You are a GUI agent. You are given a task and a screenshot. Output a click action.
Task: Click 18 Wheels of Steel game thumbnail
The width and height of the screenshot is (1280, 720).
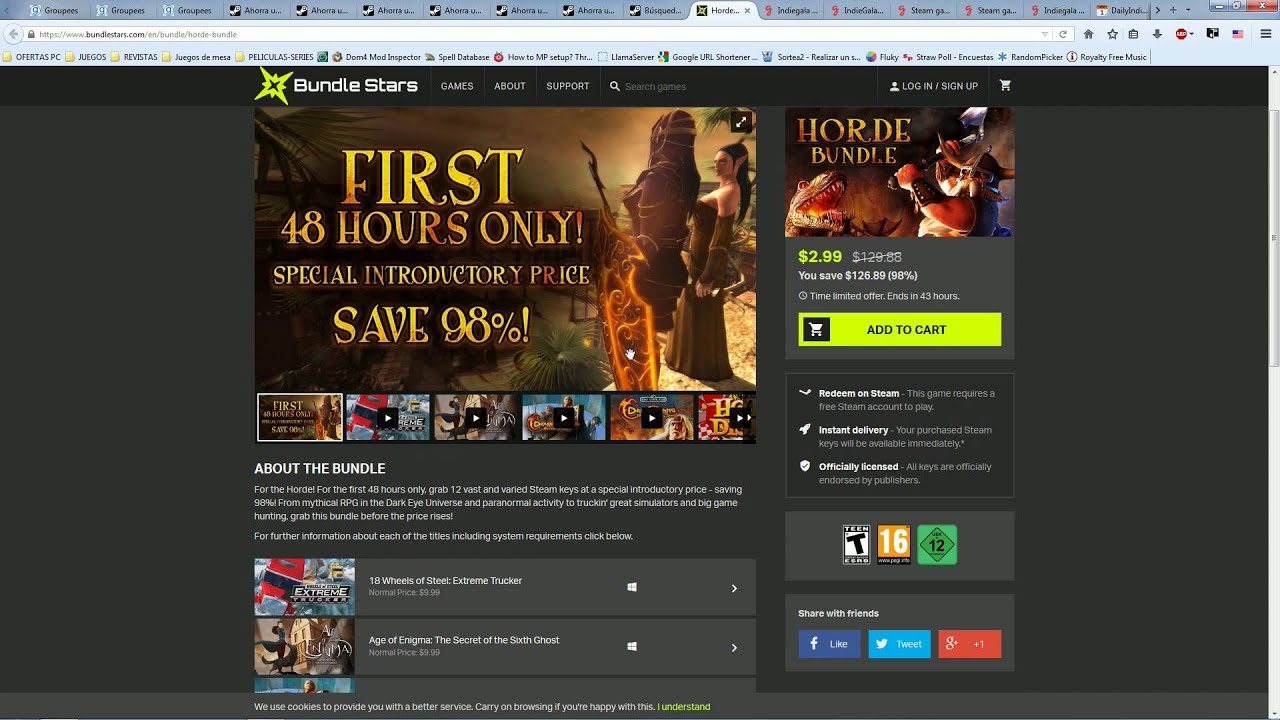304,587
